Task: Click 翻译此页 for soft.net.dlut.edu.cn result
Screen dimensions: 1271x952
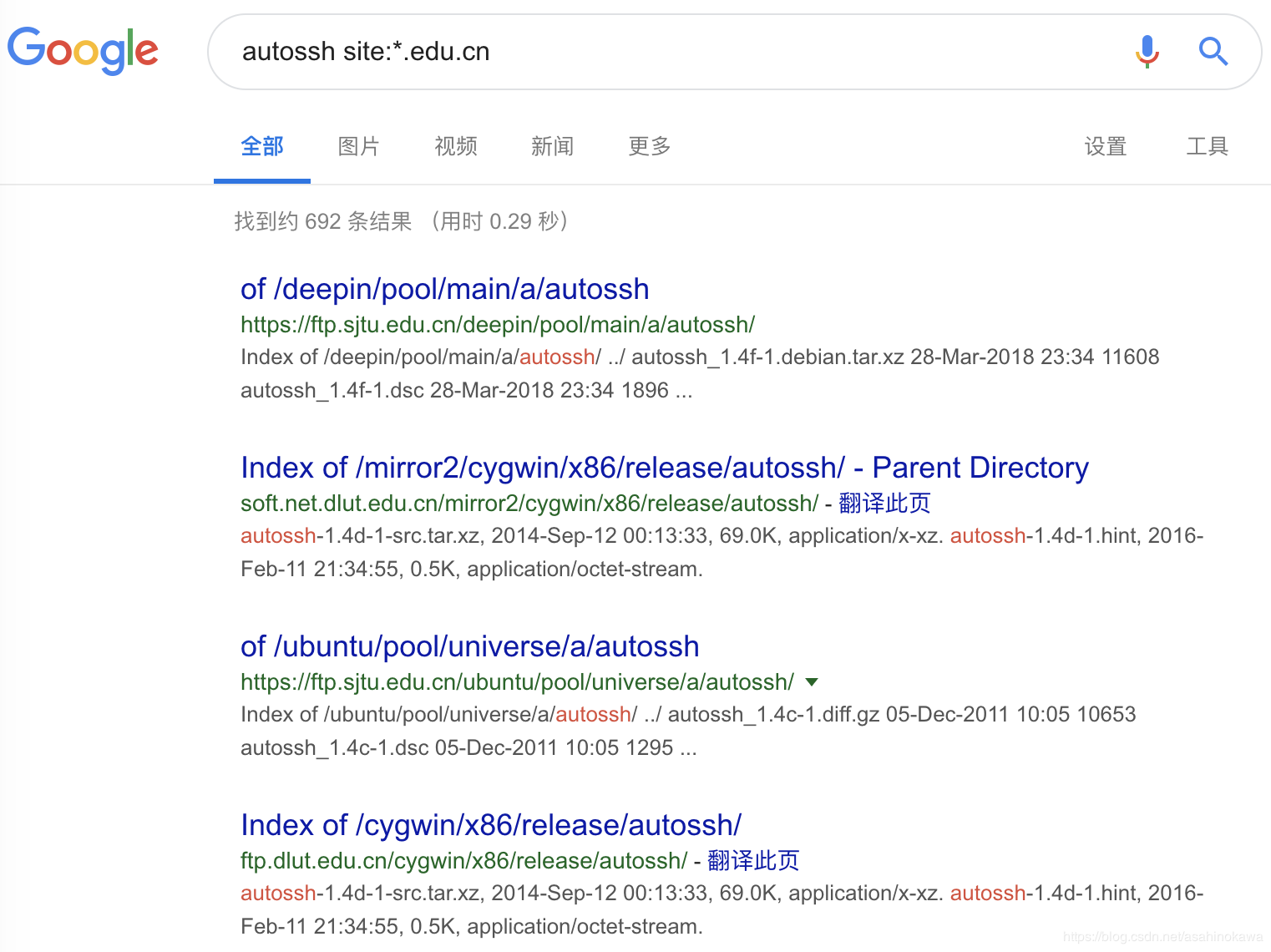Action: [x=884, y=503]
